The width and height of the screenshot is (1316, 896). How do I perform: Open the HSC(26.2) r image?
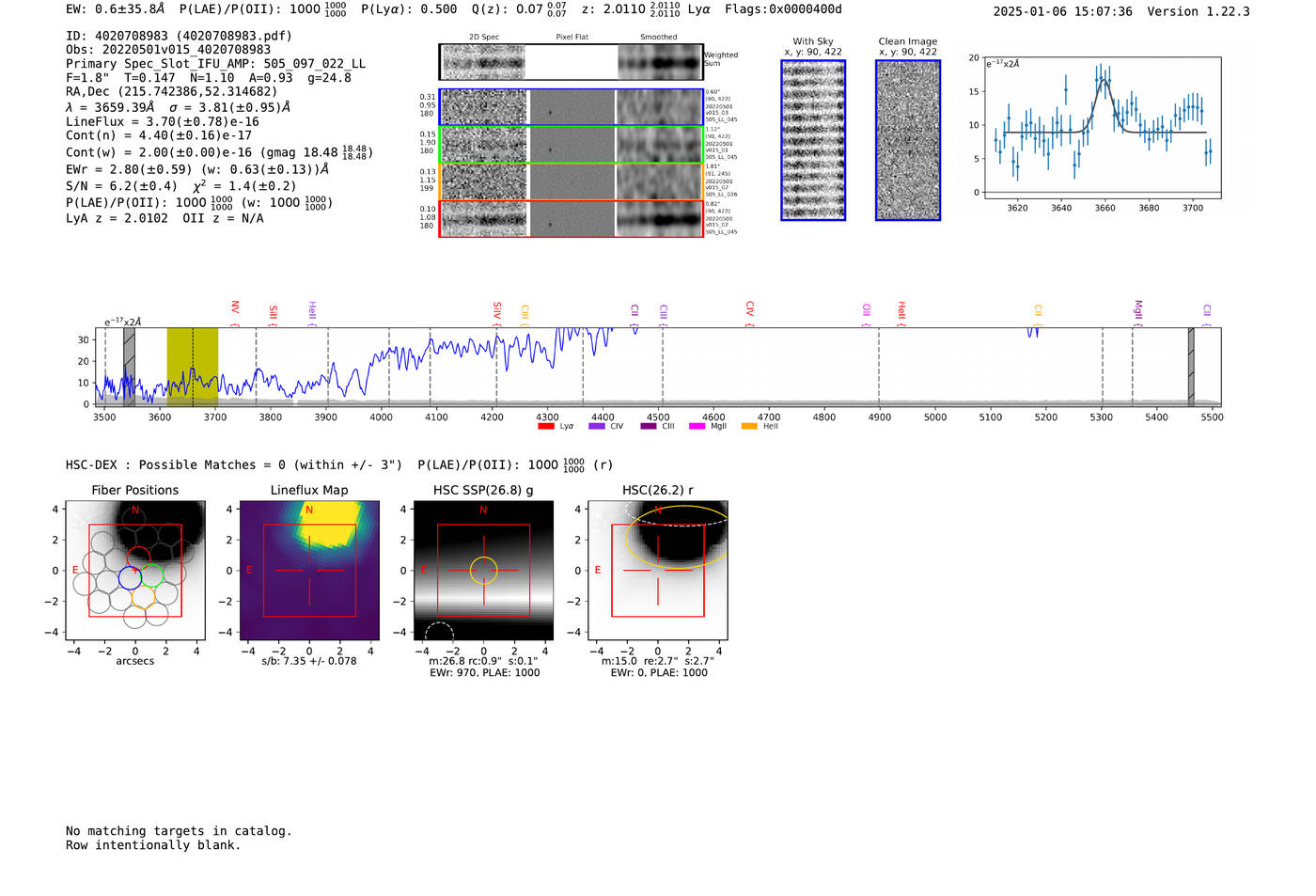pyautogui.click(x=658, y=571)
